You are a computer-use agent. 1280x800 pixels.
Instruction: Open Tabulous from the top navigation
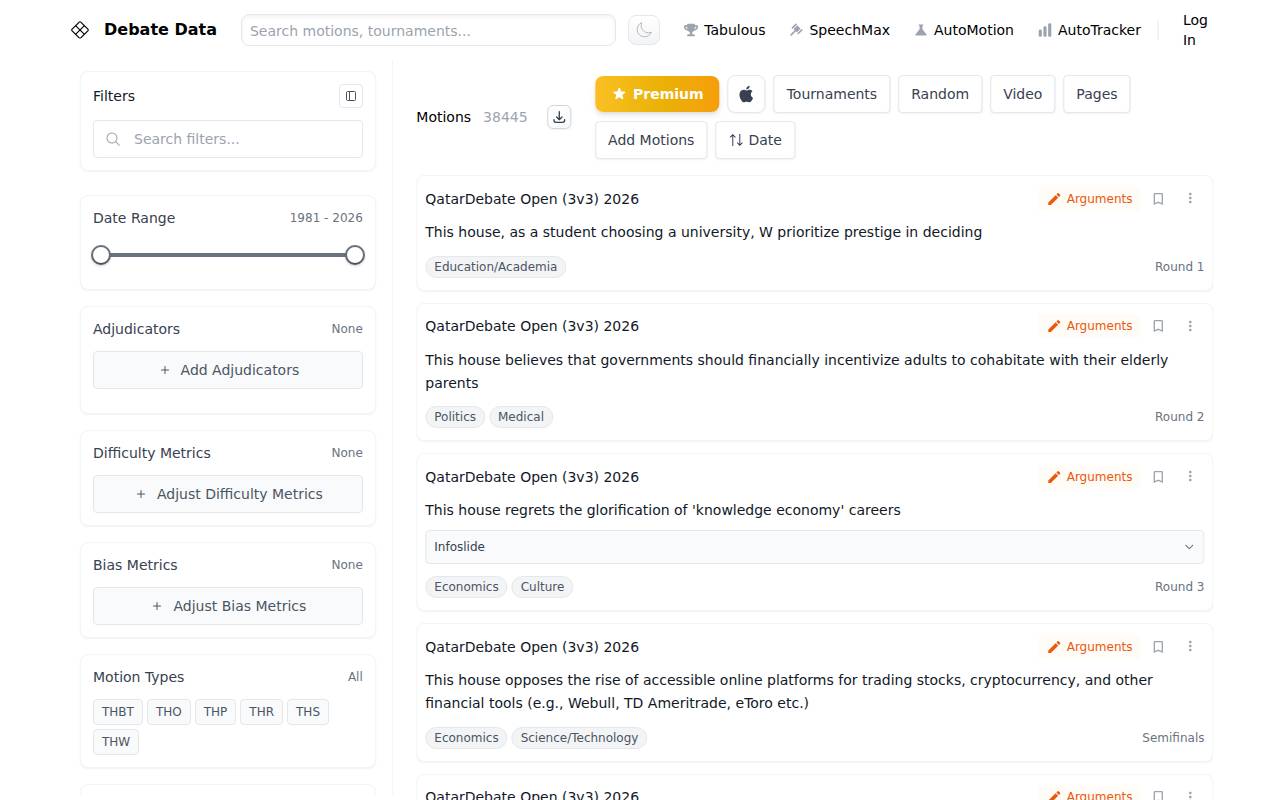[725, 30]
